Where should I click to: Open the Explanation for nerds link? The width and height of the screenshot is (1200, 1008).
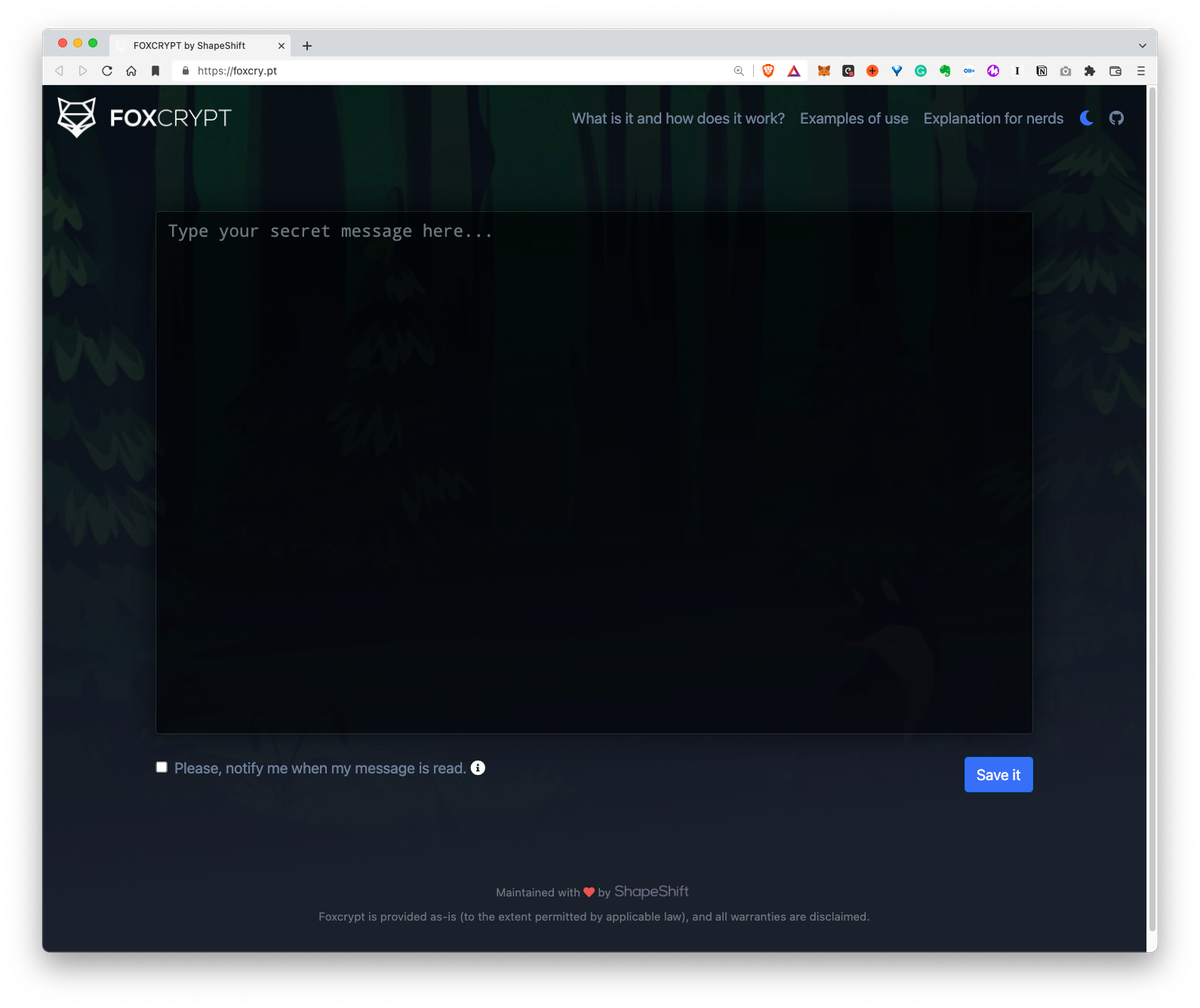[993, 118]
